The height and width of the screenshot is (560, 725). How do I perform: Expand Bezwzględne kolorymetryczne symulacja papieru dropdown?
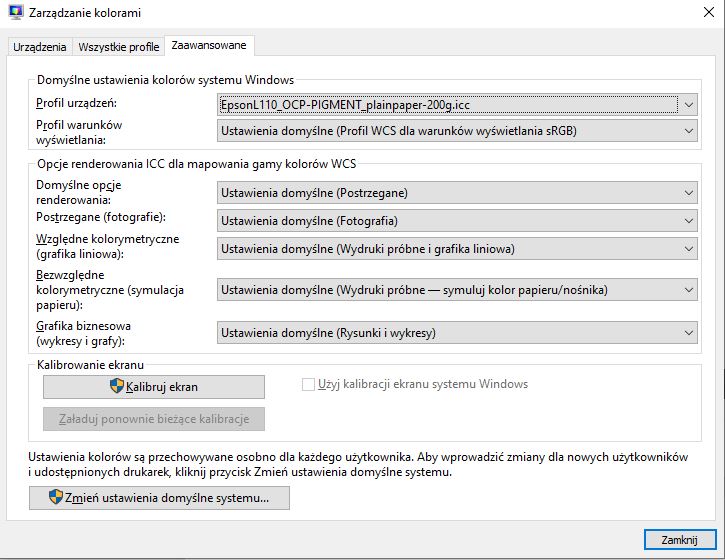tap(457, 290)
